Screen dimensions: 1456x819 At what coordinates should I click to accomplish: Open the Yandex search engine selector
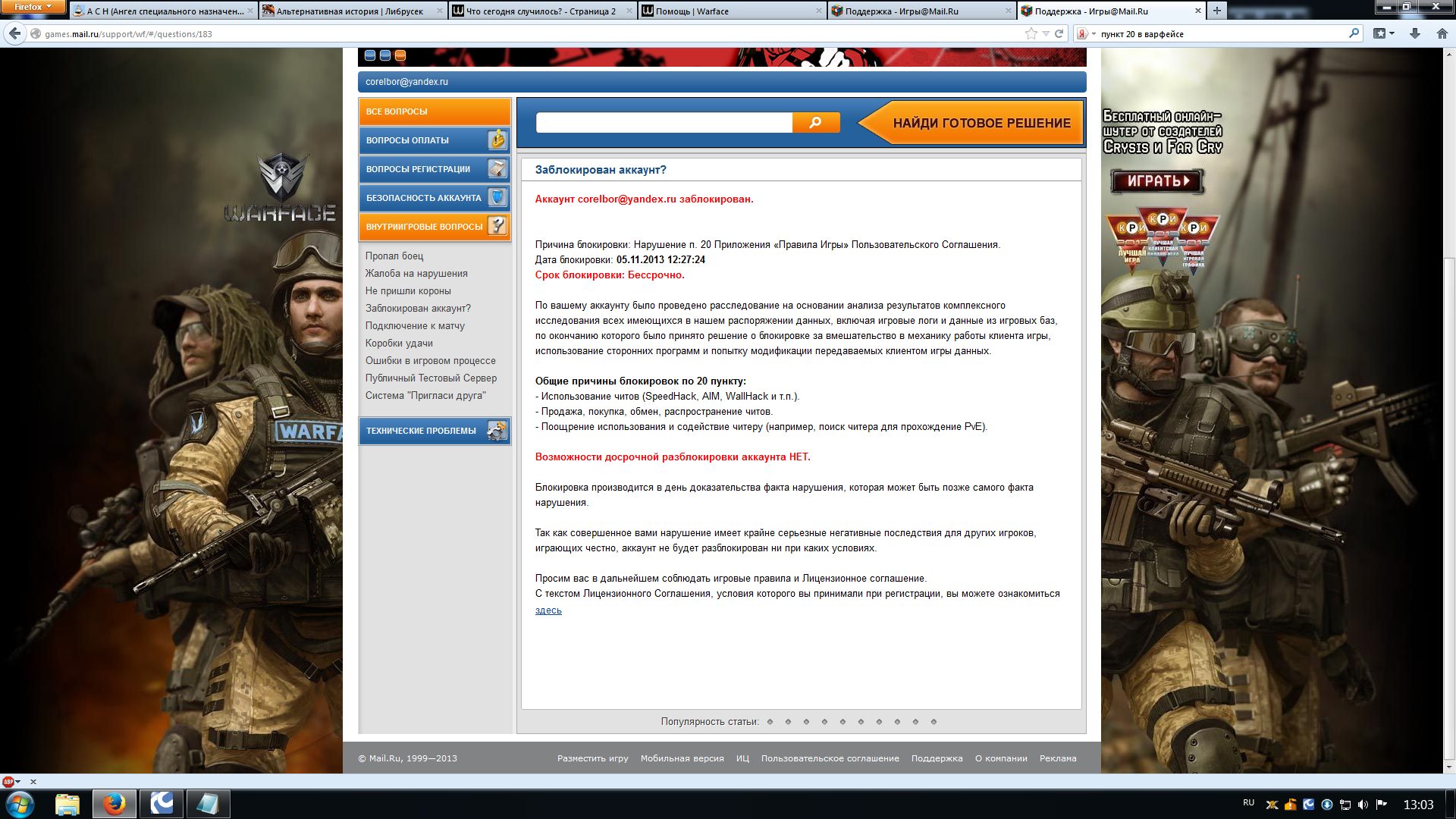coord(1087,33)
